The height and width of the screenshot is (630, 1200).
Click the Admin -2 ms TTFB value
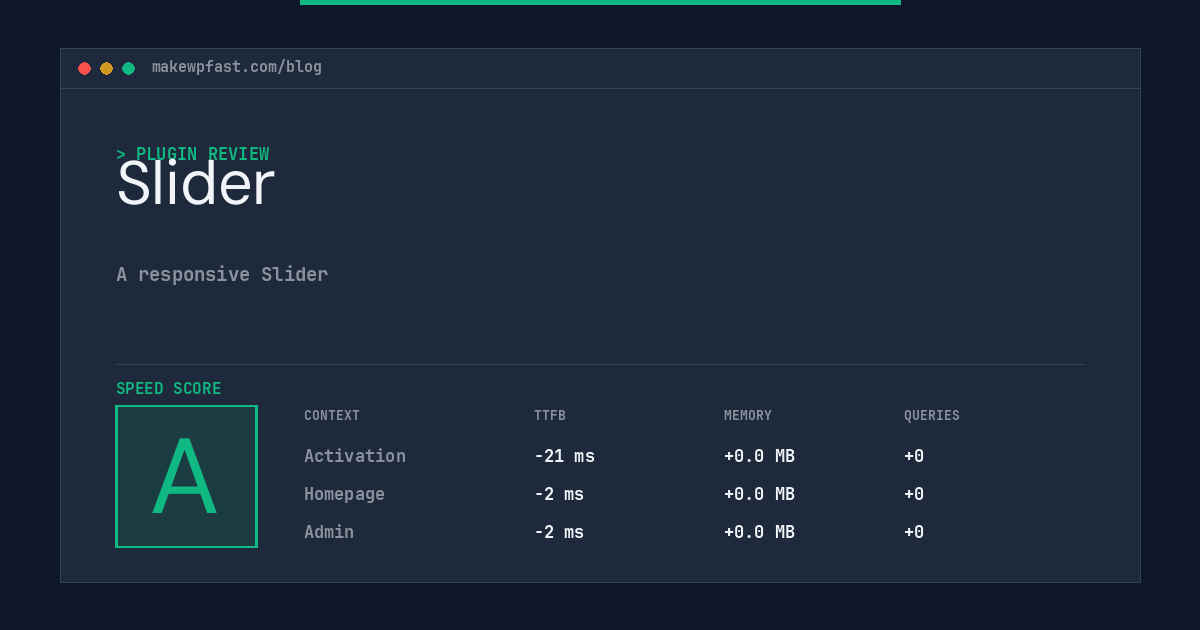coord(559,532)
